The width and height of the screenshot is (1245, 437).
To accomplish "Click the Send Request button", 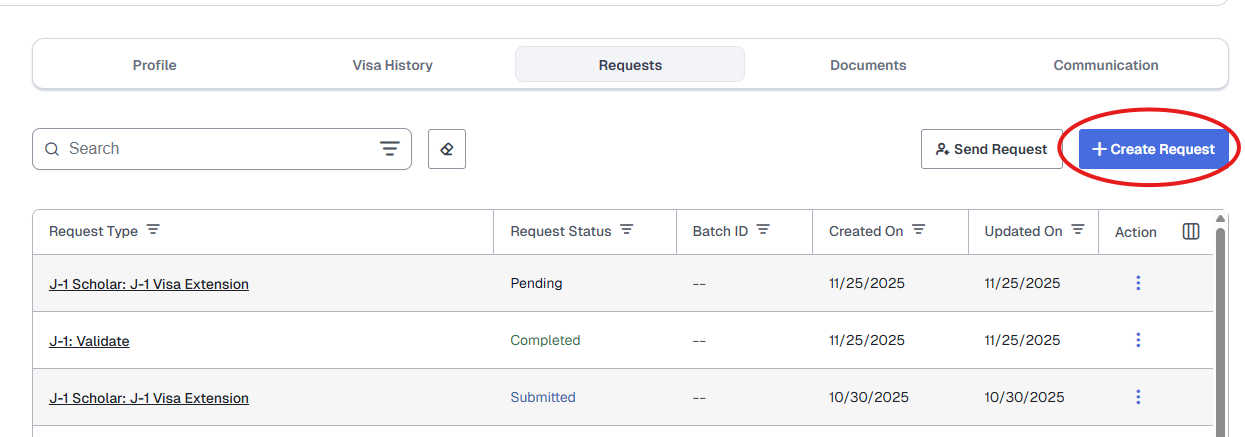I will pos(991,149).
